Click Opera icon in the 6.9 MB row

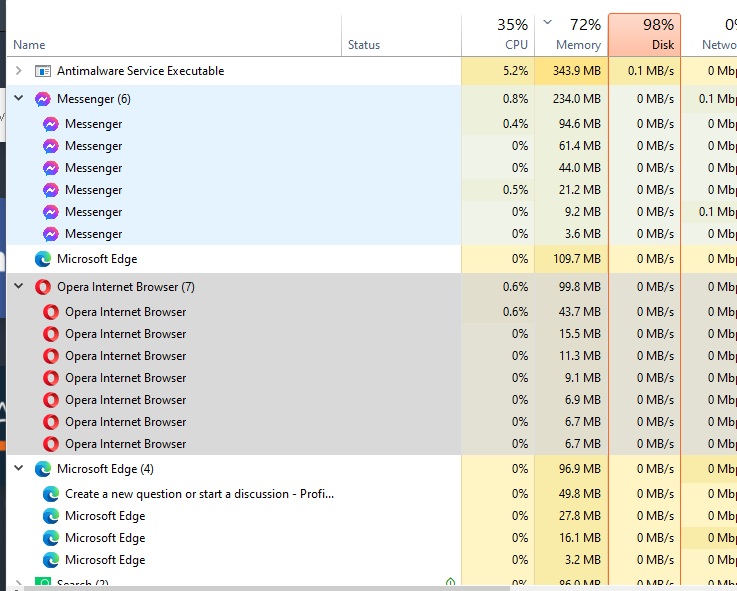[x=51, y=400]
